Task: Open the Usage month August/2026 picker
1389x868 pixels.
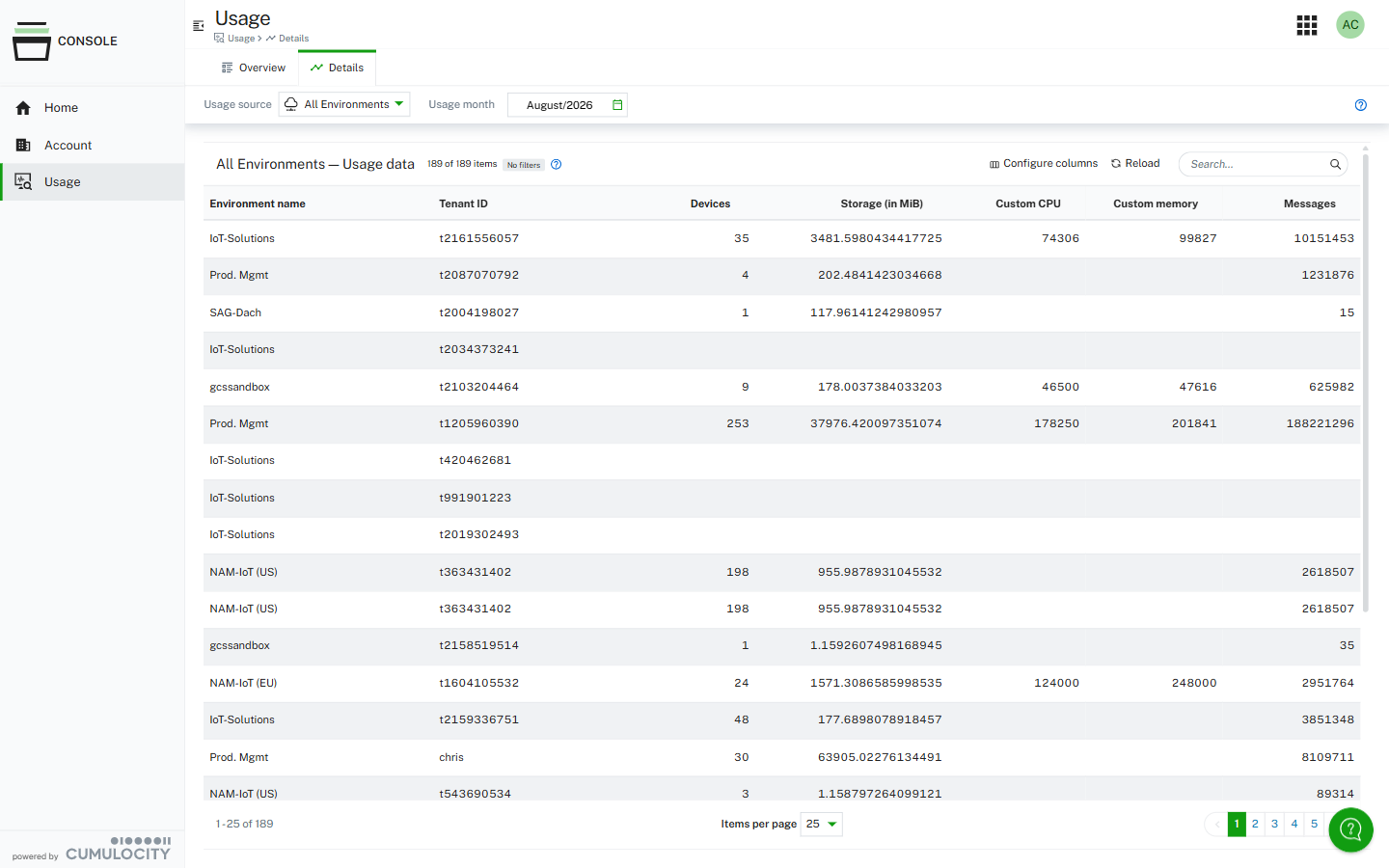Action: tap(567, 104)
